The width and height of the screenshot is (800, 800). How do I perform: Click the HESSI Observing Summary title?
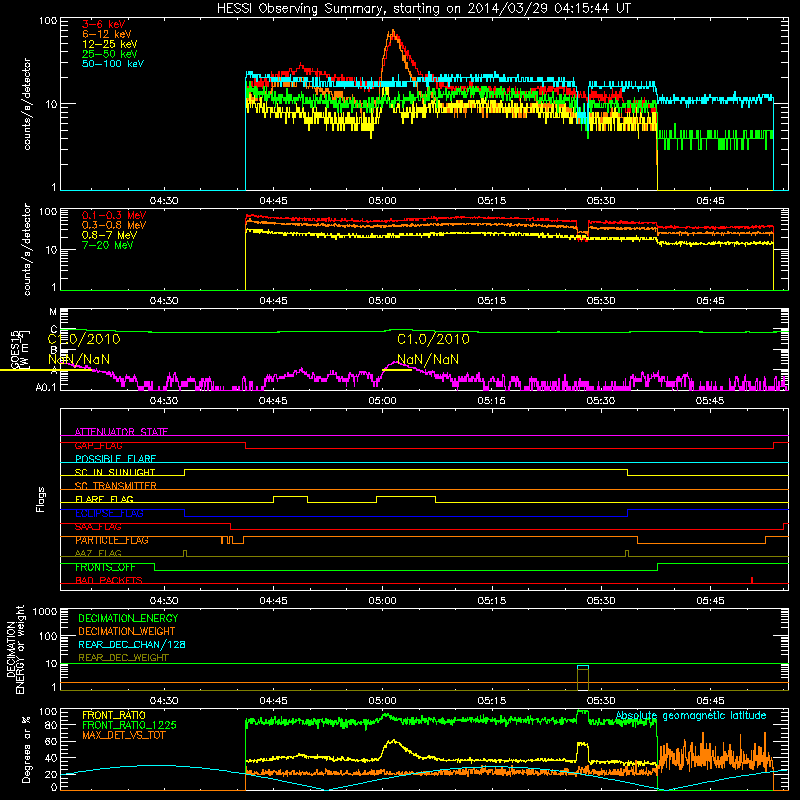pyautogui.click(x=424, y=8)
